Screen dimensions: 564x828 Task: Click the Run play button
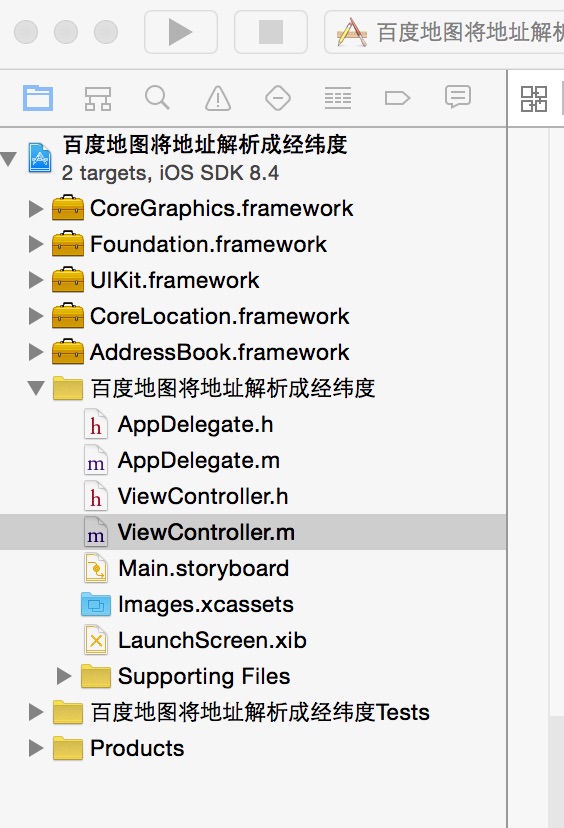click(x=181, y=32)
